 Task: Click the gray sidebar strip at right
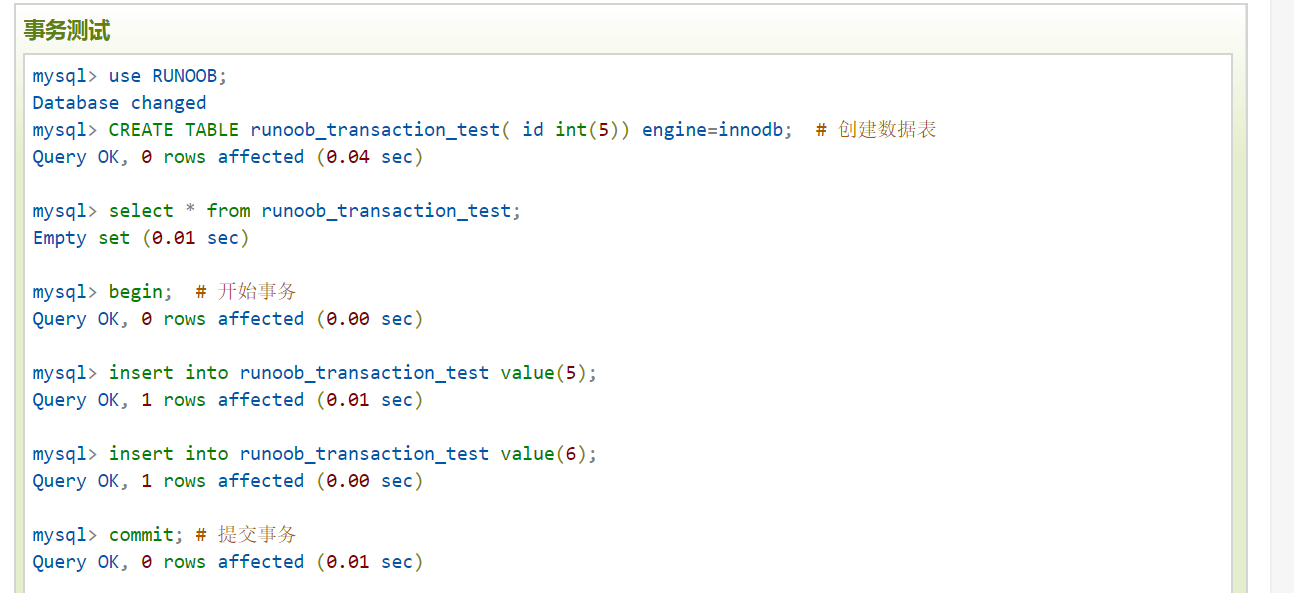[1282, 296]
